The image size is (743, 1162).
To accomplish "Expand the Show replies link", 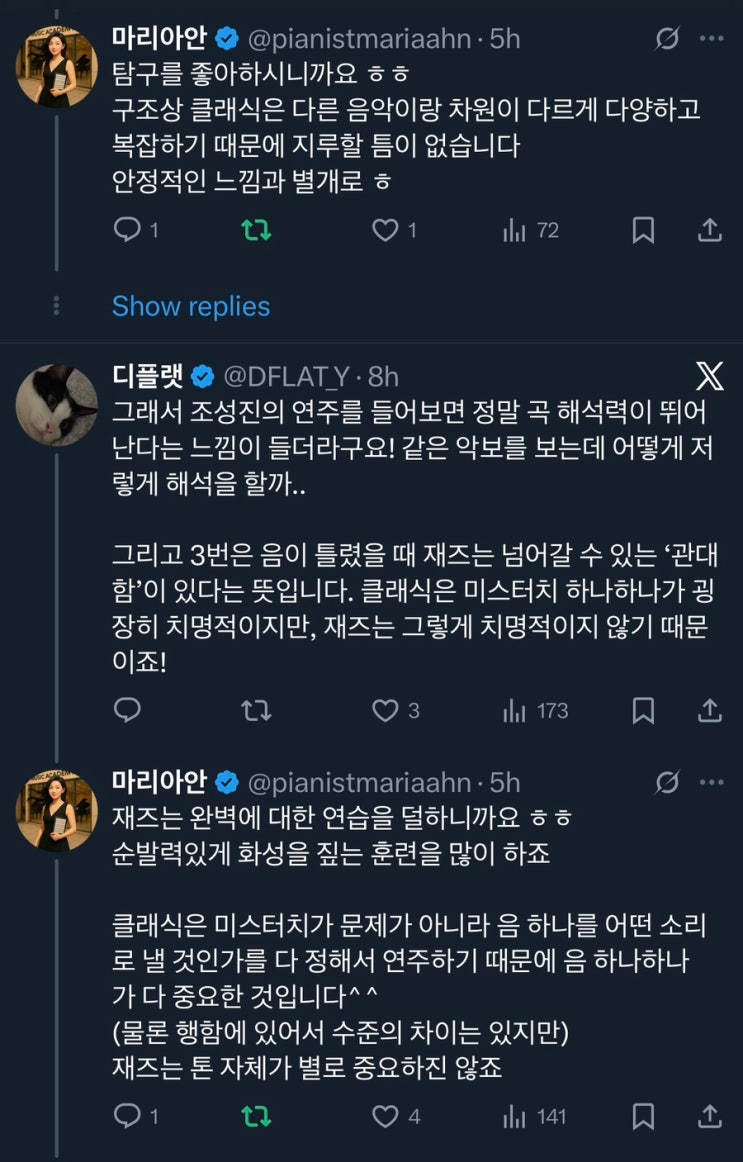I will pyautogui.click(x=190, y=306).
